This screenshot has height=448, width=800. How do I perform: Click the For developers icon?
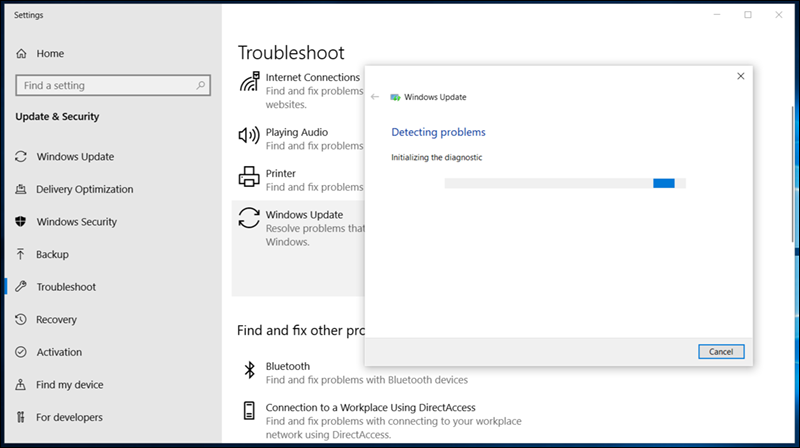[x=21, y=417]
